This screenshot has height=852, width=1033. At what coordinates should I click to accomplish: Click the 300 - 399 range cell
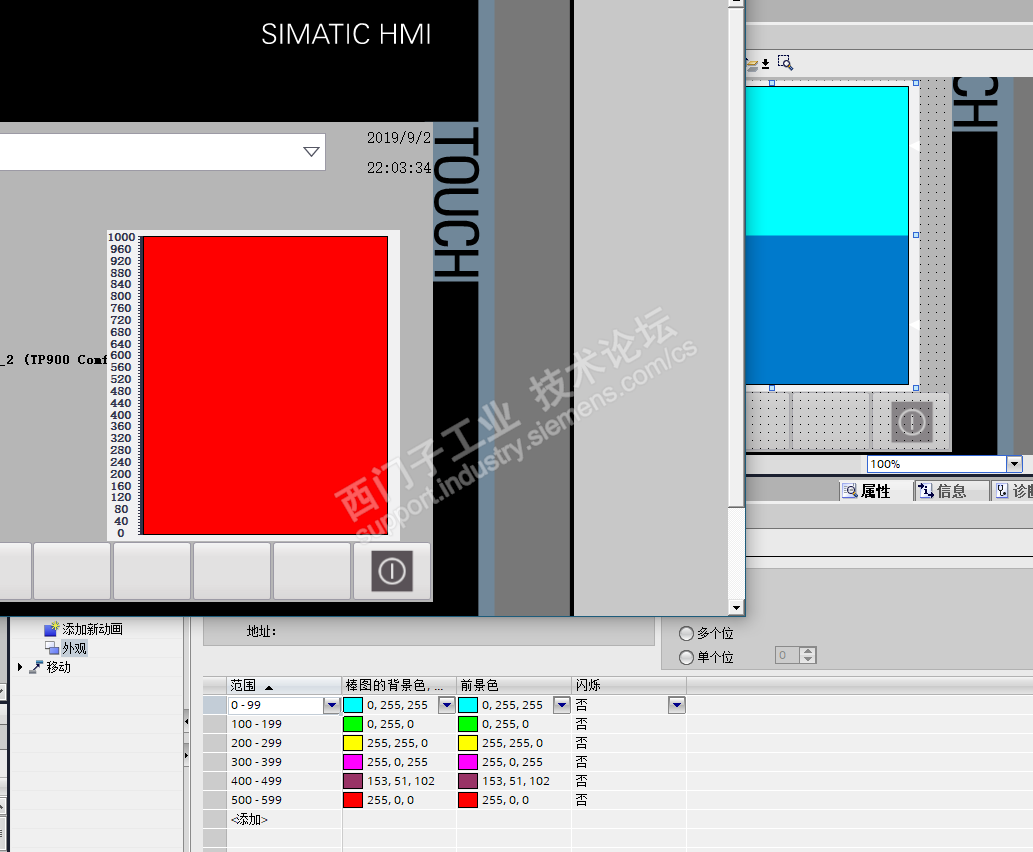[x=285, y=762]
